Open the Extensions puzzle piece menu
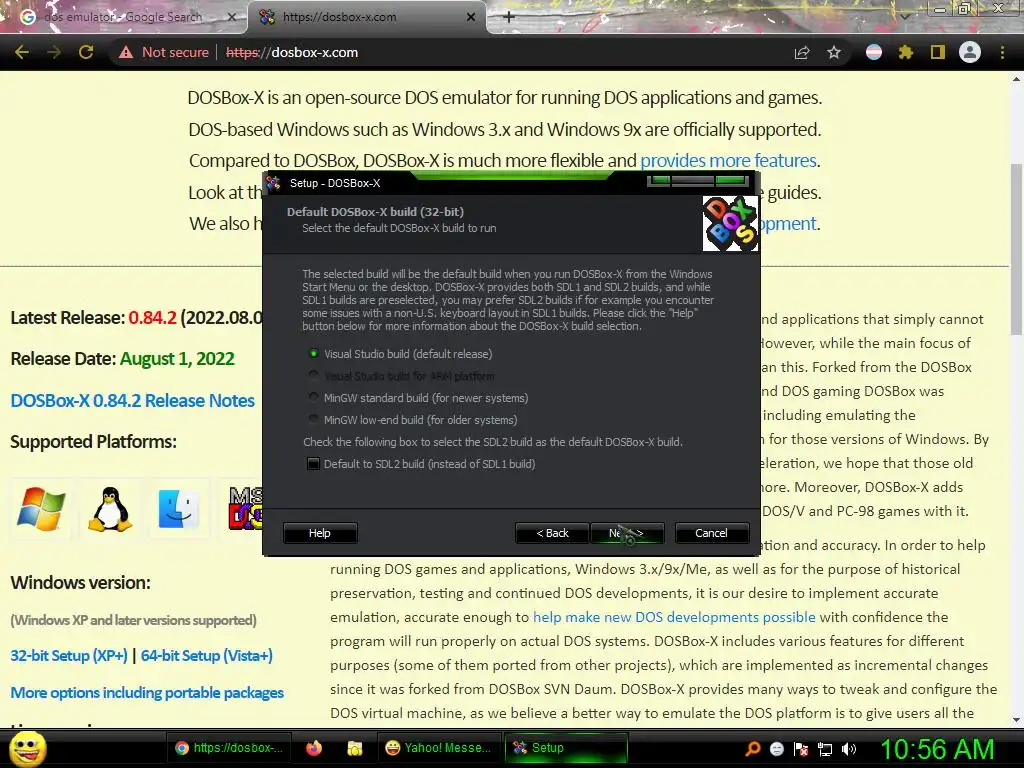Image resolution: width=1024 pixels, height=768 pixels. pos(906,52)
